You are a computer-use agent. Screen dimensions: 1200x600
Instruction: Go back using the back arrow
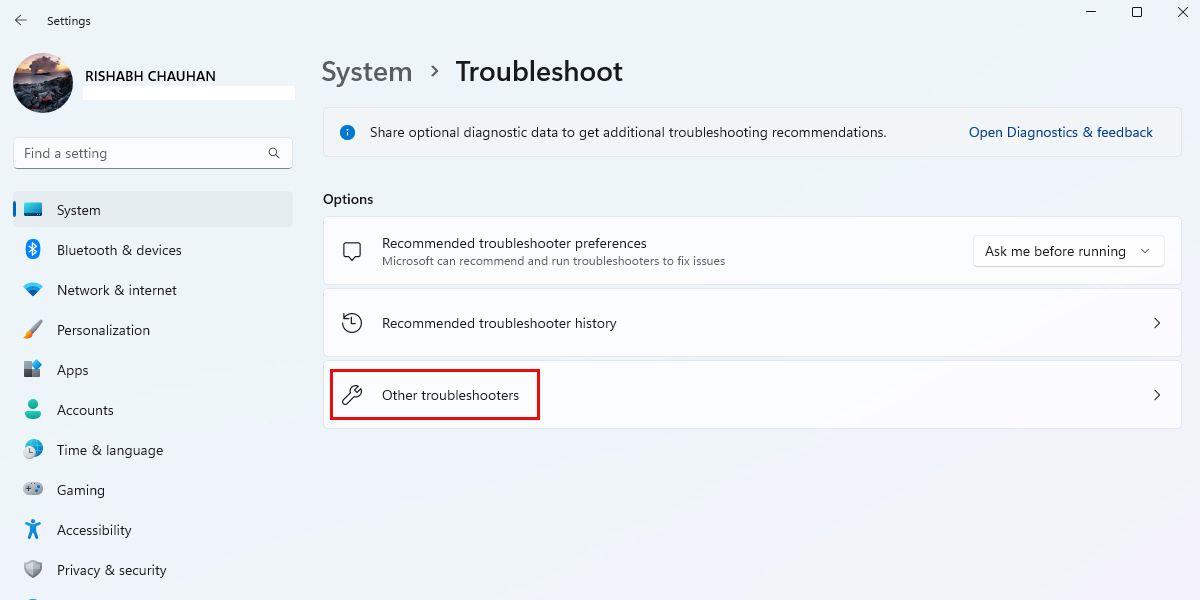coord(21,20)
